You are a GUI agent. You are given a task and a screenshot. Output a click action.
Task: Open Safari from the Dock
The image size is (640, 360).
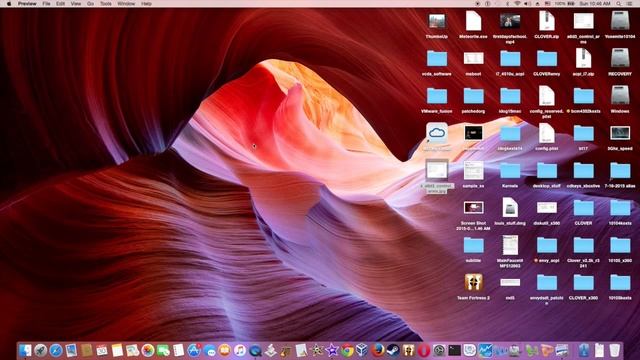click(x=56, y=350)
